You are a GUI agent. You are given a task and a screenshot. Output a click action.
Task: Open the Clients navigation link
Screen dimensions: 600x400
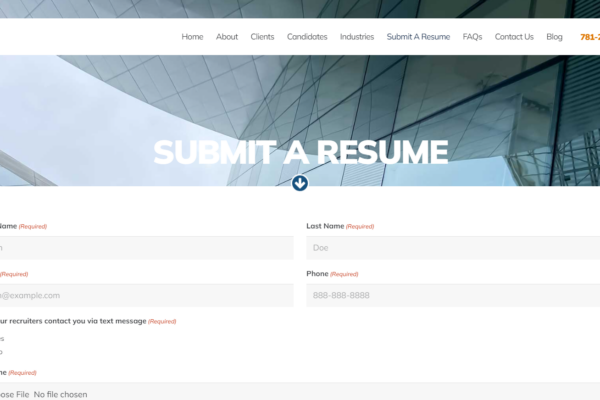pos(262,37)
